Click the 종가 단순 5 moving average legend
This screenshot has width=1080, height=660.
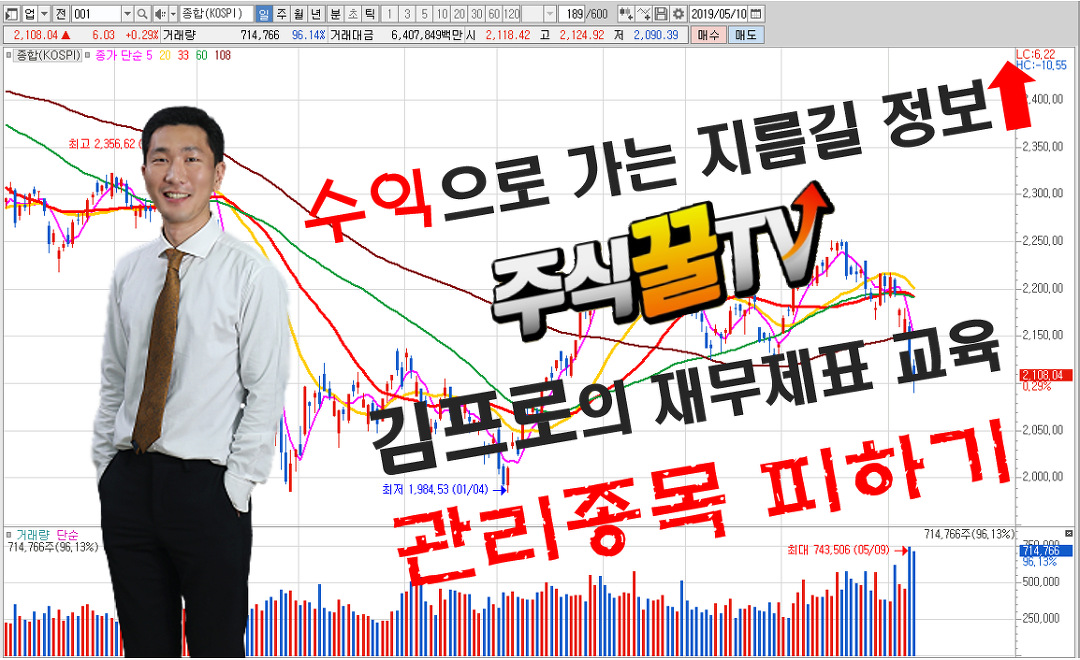coord(123,55)
